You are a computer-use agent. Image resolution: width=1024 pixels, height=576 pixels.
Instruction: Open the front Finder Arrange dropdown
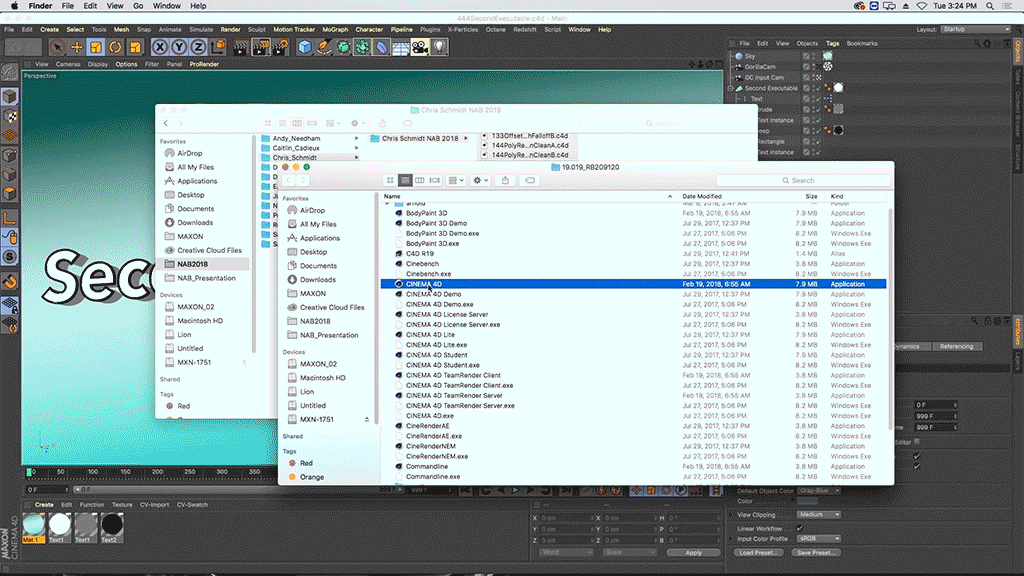click(456, 180)
